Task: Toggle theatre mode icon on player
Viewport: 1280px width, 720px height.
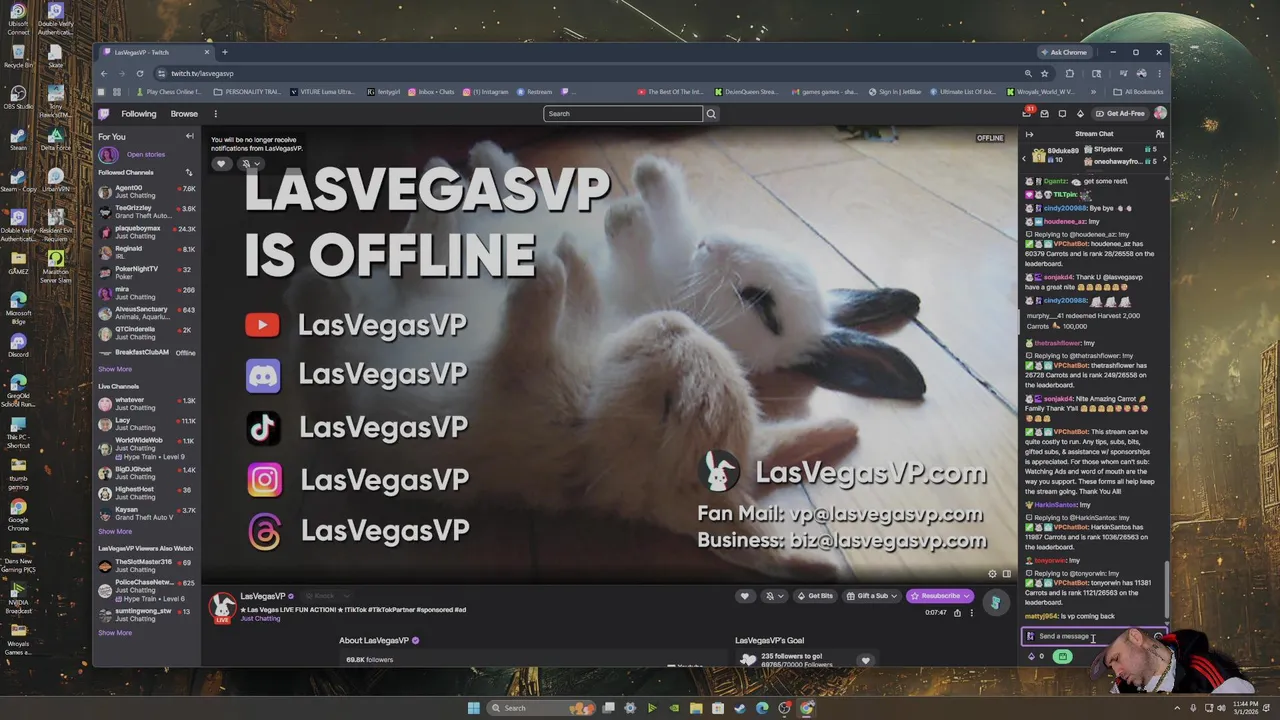Action: pos(1007,574)
